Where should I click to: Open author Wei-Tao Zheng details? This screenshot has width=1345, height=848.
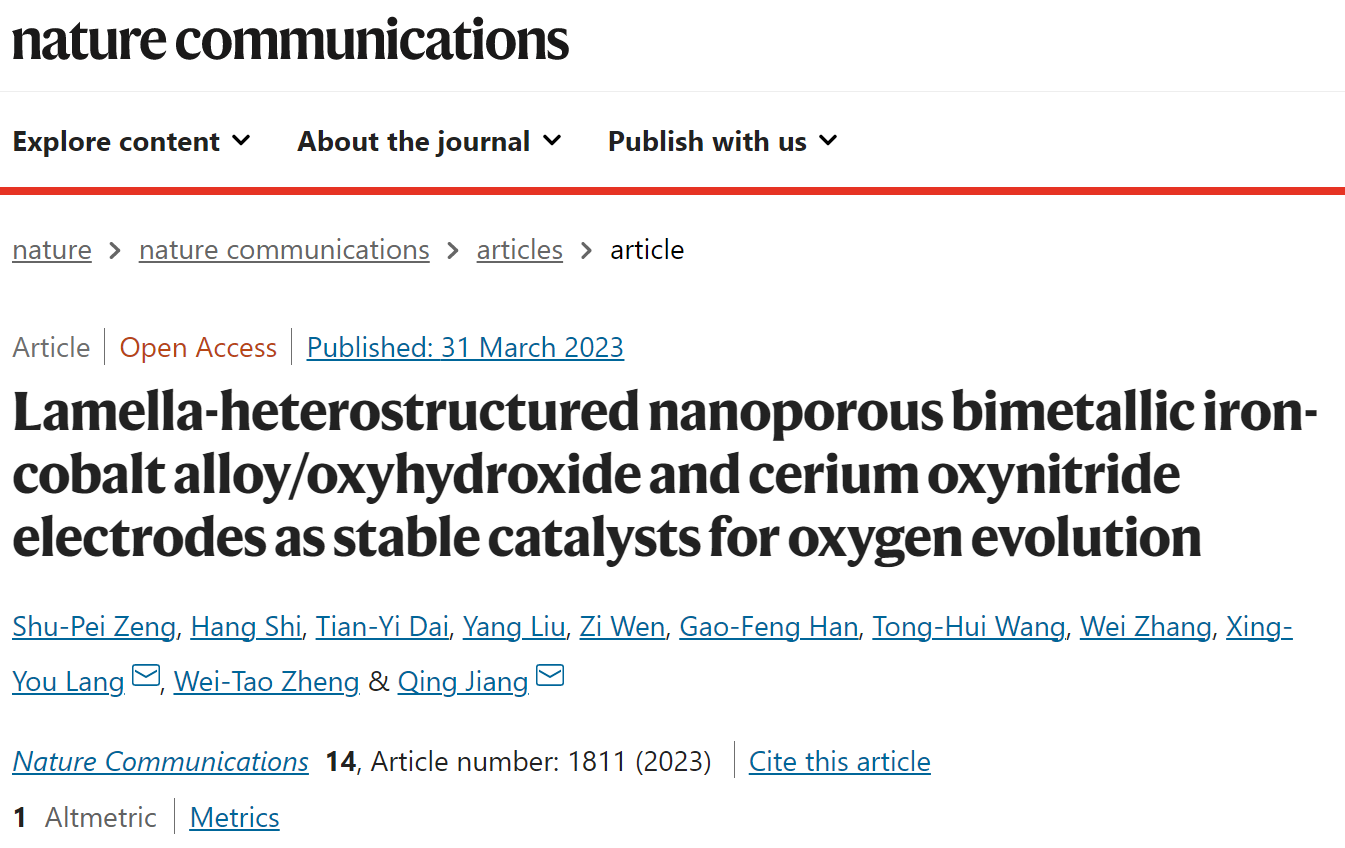coord(267,682)
